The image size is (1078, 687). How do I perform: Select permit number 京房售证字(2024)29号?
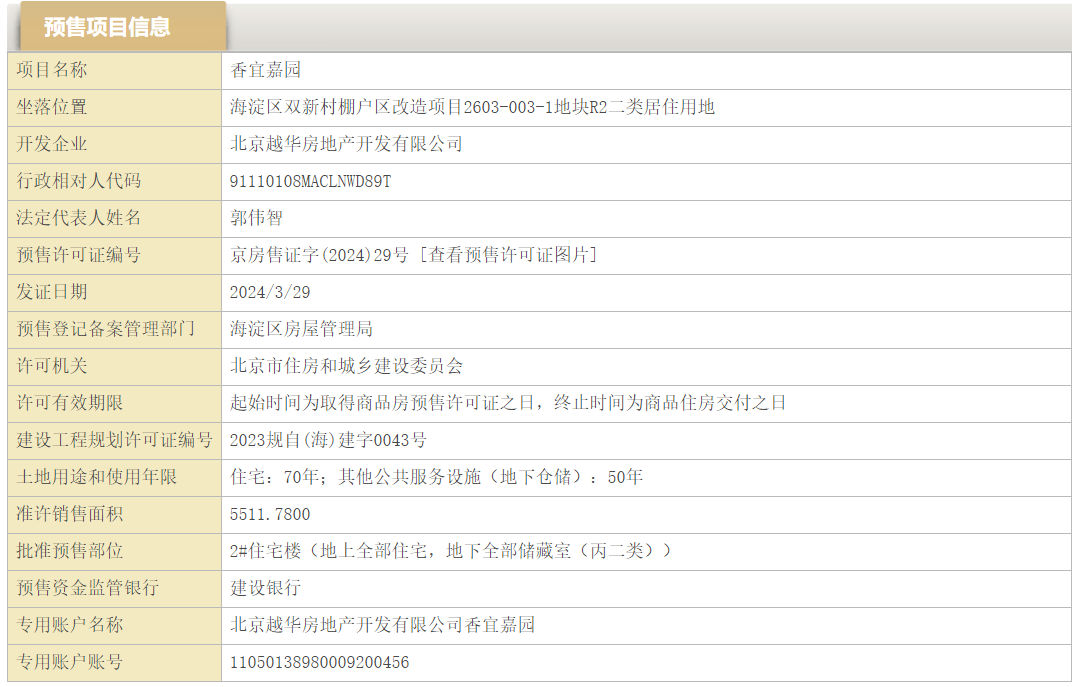tap(320, 255)
